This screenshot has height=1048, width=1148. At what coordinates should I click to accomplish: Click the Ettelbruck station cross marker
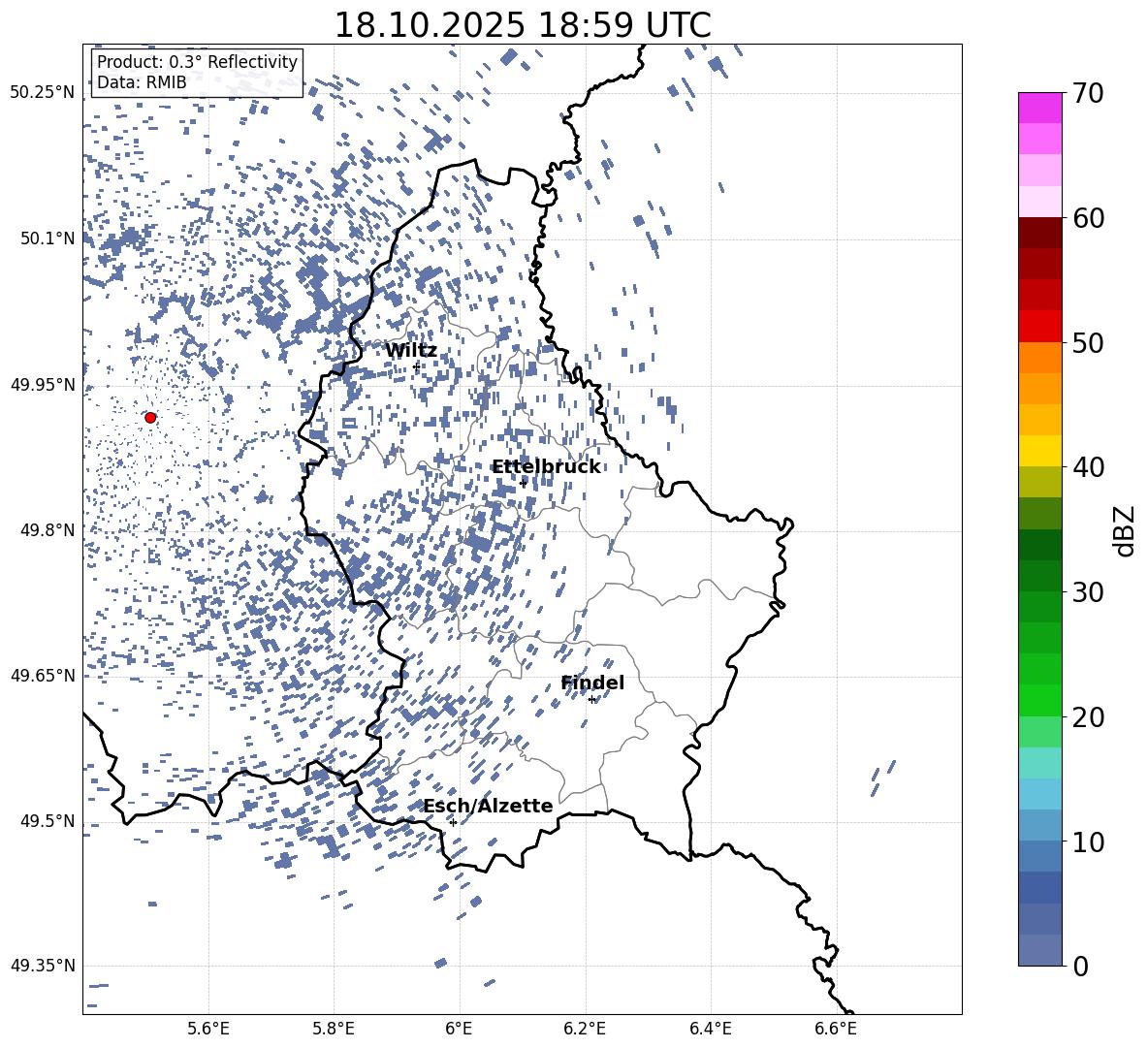(523, 482)
